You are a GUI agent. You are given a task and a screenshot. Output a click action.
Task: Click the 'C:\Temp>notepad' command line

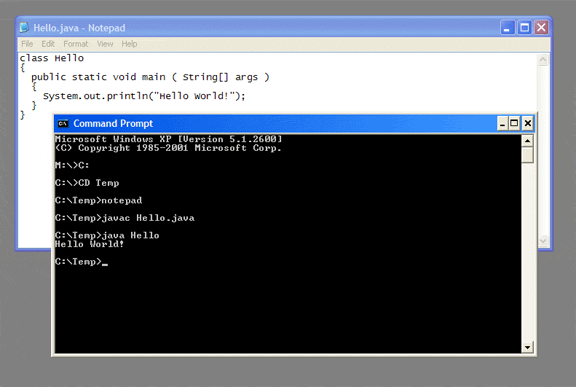click(x=98, y=200)
